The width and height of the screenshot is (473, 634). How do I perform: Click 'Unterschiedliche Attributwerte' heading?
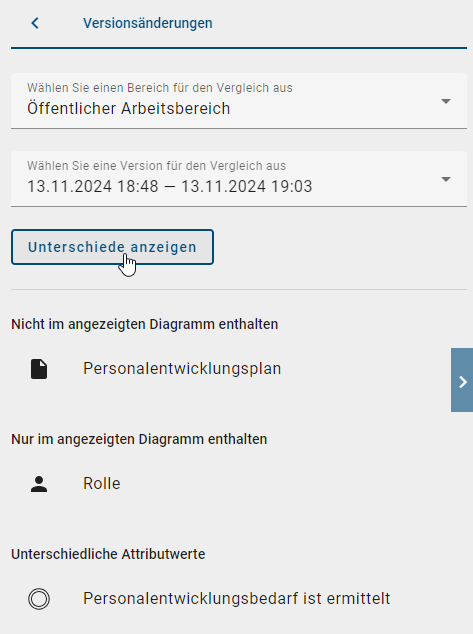tap(108, 554)
